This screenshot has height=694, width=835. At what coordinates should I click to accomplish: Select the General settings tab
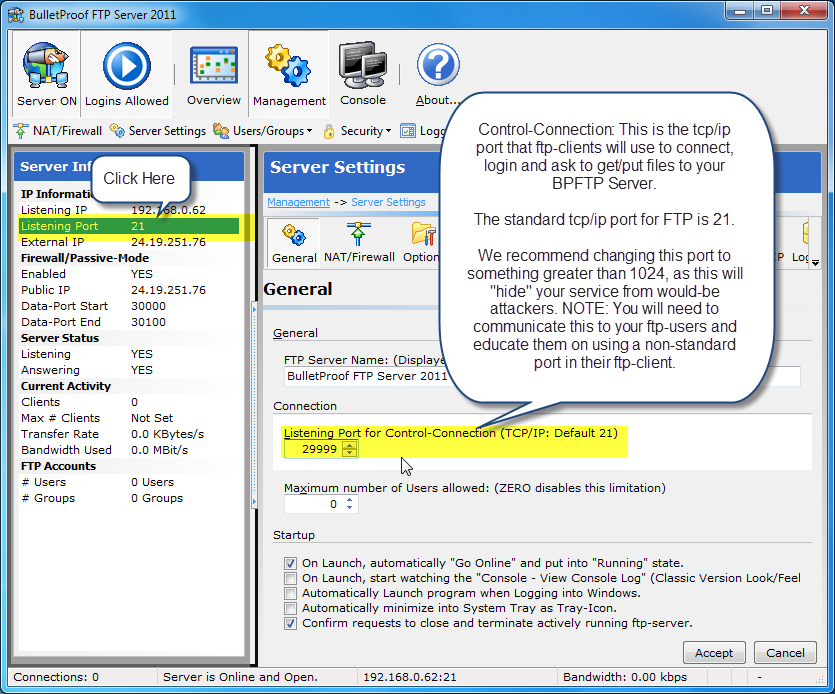click(x=294, y=242)
